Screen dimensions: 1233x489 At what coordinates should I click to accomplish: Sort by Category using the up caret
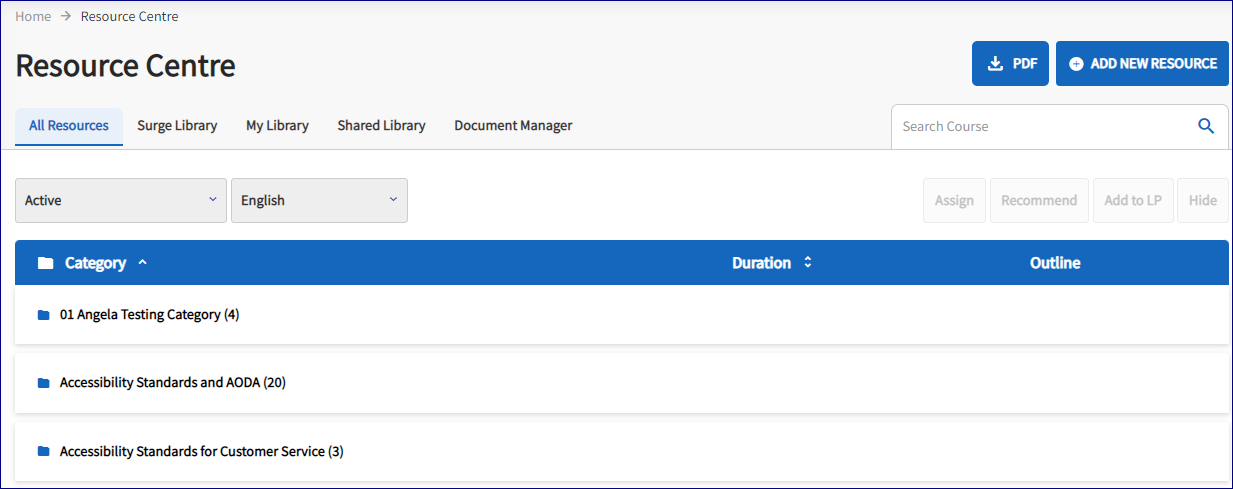coord(142,262)
